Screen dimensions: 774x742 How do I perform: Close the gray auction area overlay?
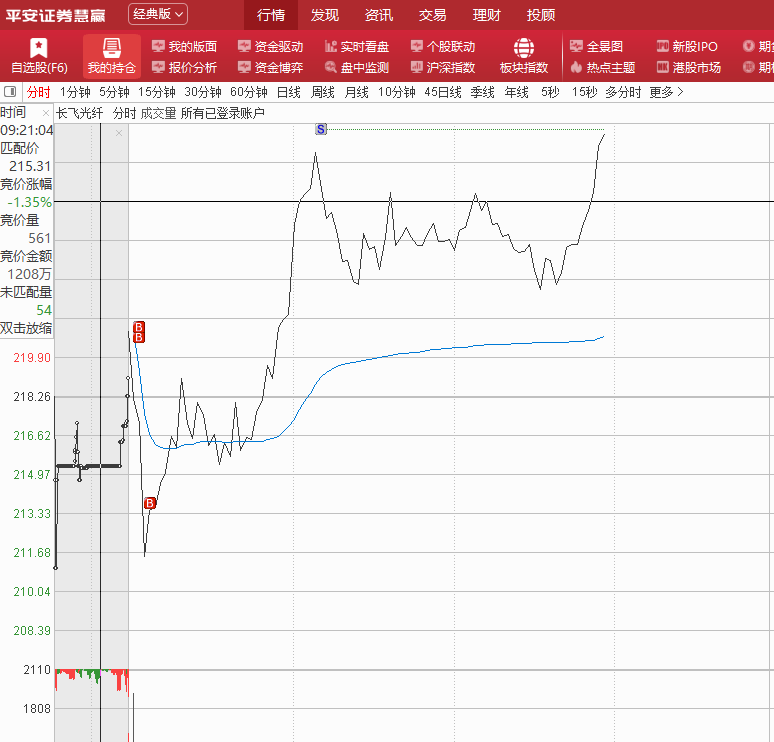click(x=119, y=133)
